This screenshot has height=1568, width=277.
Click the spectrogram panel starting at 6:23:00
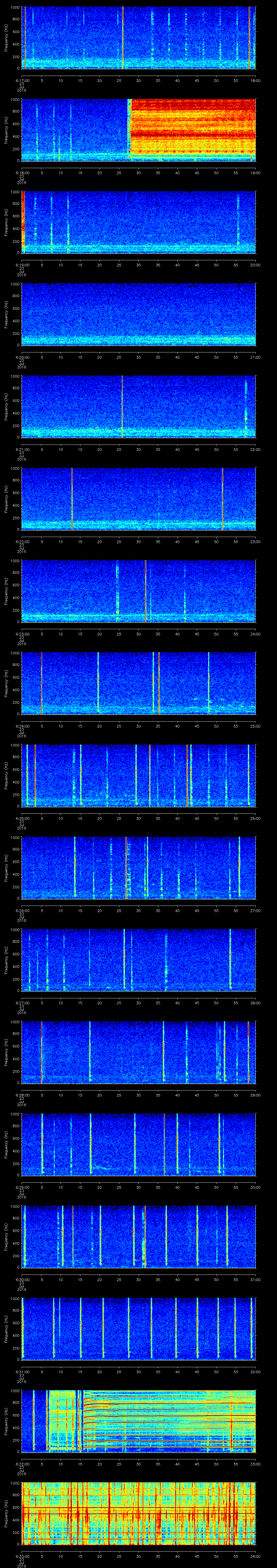(x=138, y=591)
